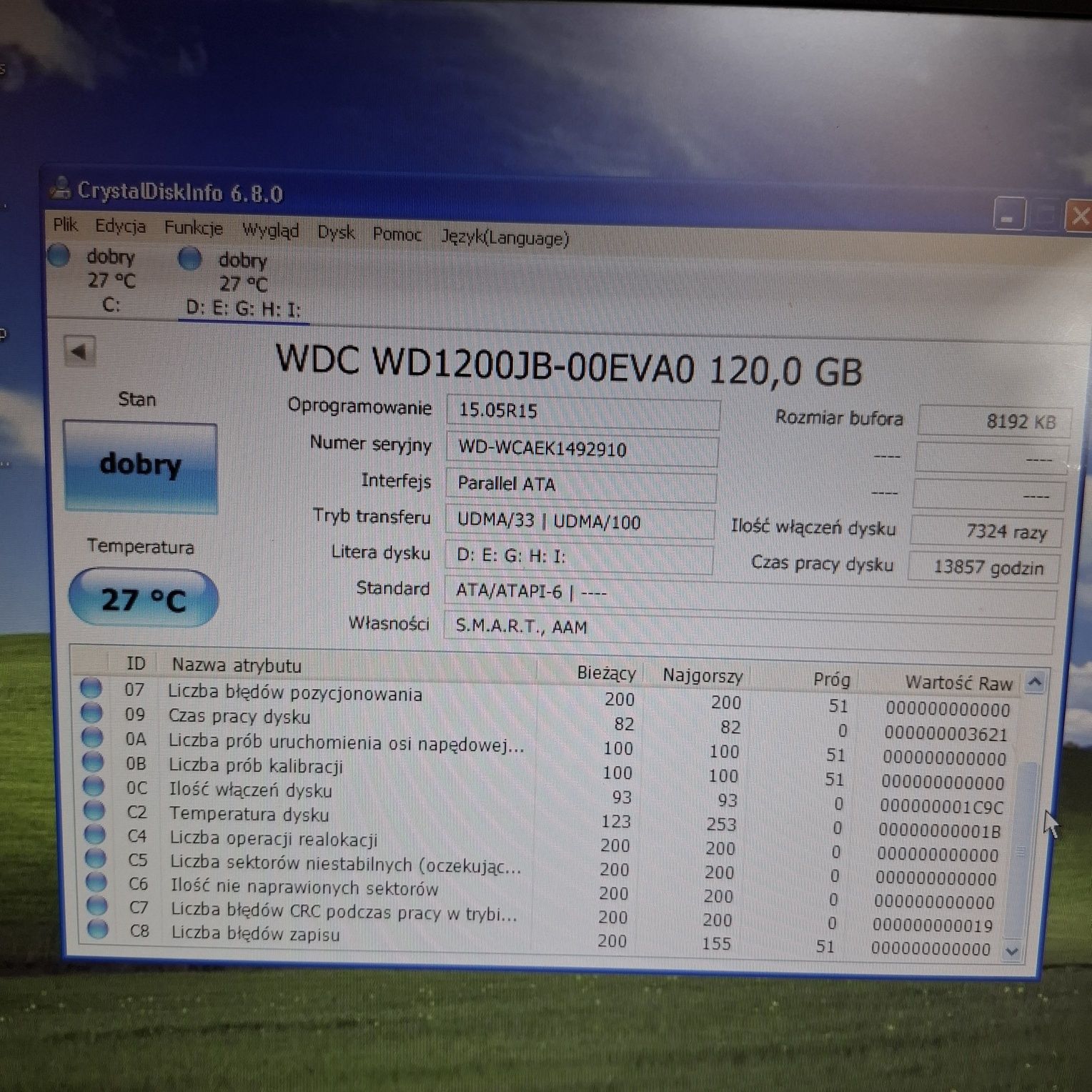Open the Pomoc menu
The height and width of the screenshot is (1092, 1092).
click(x=397, y=234)
